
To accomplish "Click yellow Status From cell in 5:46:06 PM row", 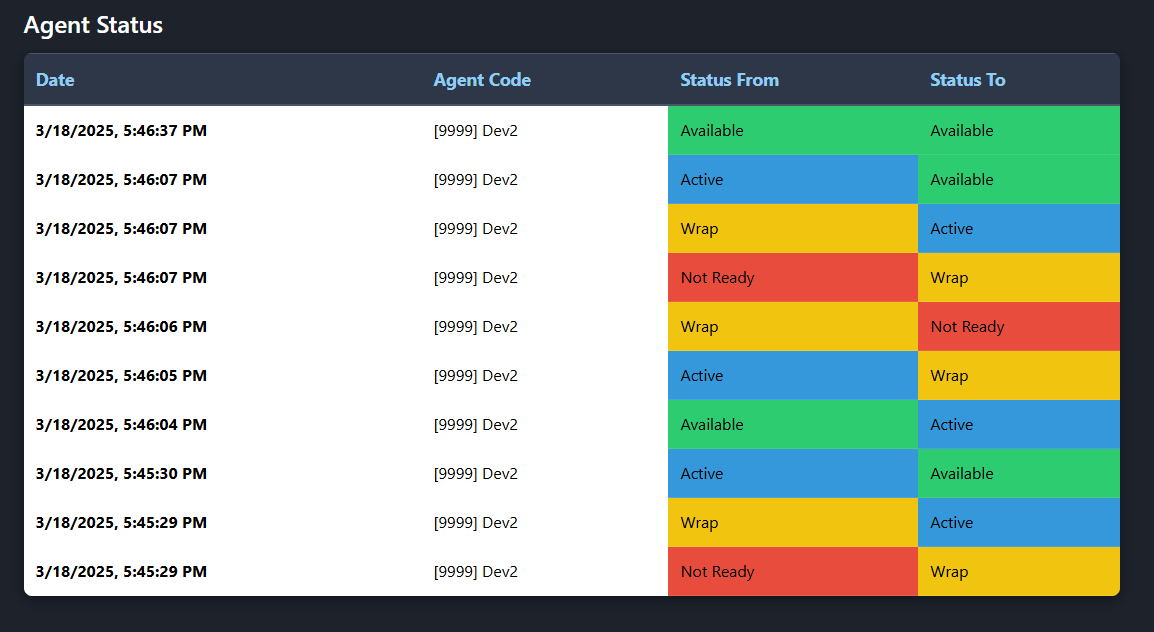I will pos(792,327).
